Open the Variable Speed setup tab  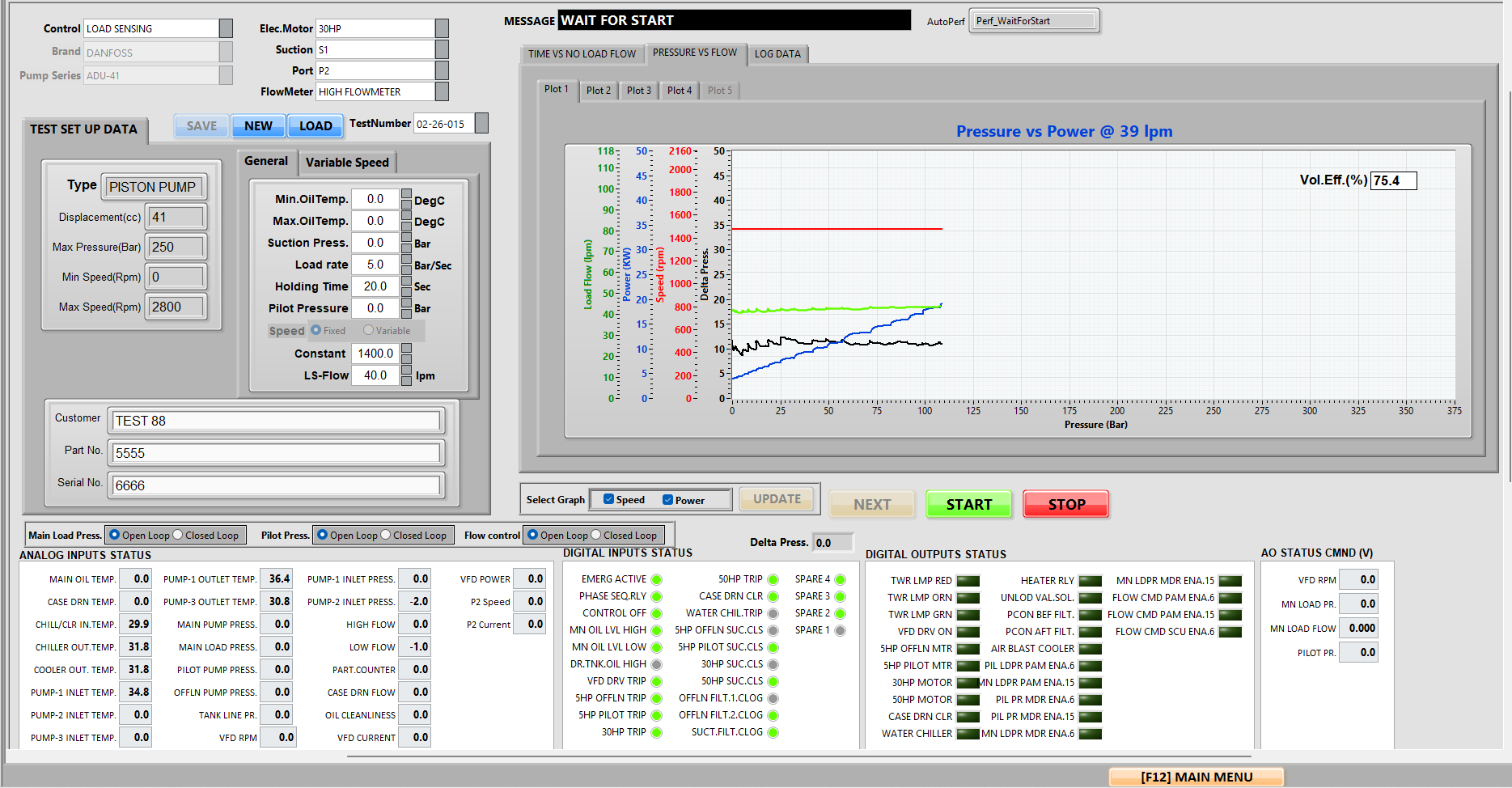pyautogui.click(x=347, y=163)
